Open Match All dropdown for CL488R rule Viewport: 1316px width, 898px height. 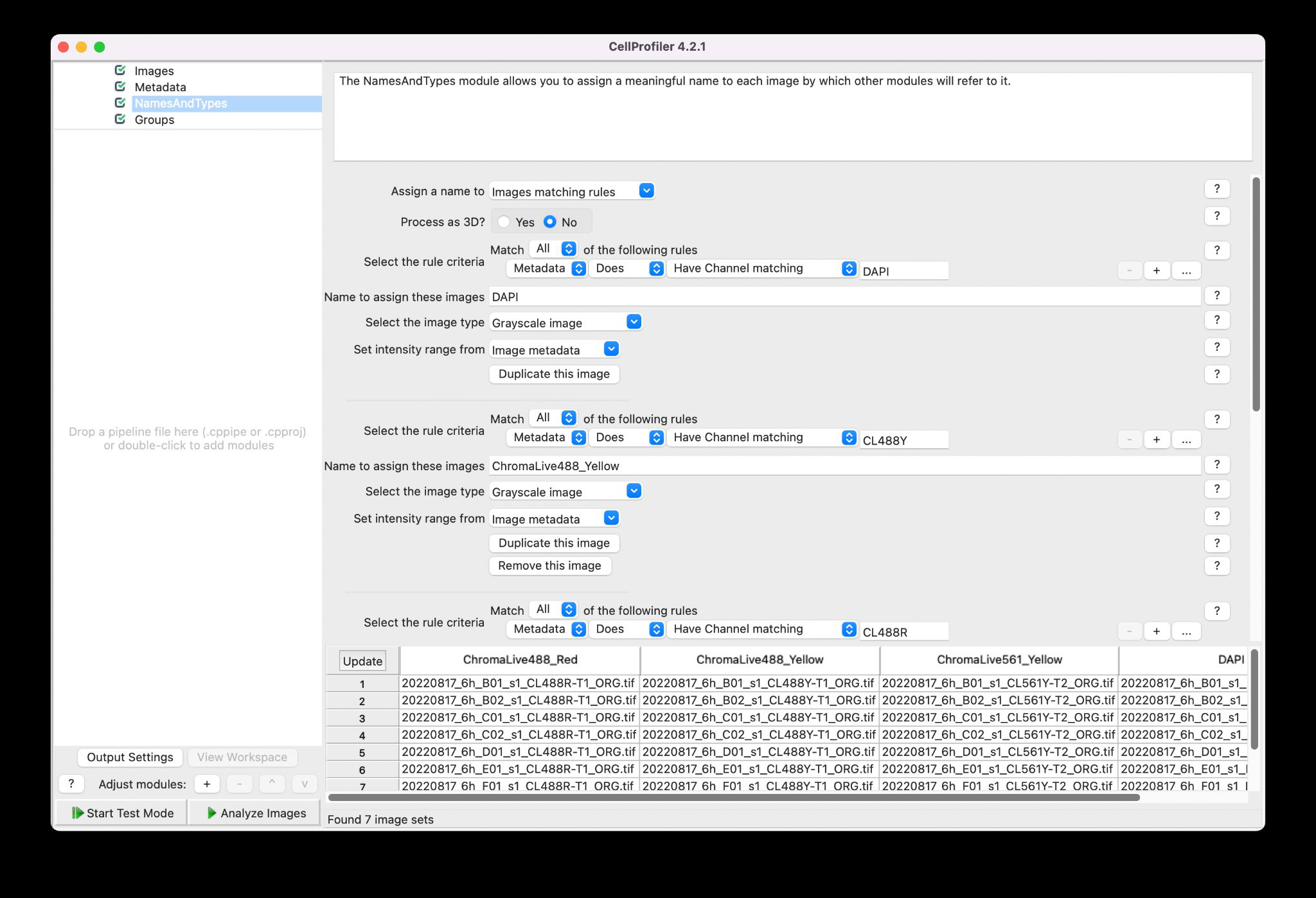(x=553, y=610)
